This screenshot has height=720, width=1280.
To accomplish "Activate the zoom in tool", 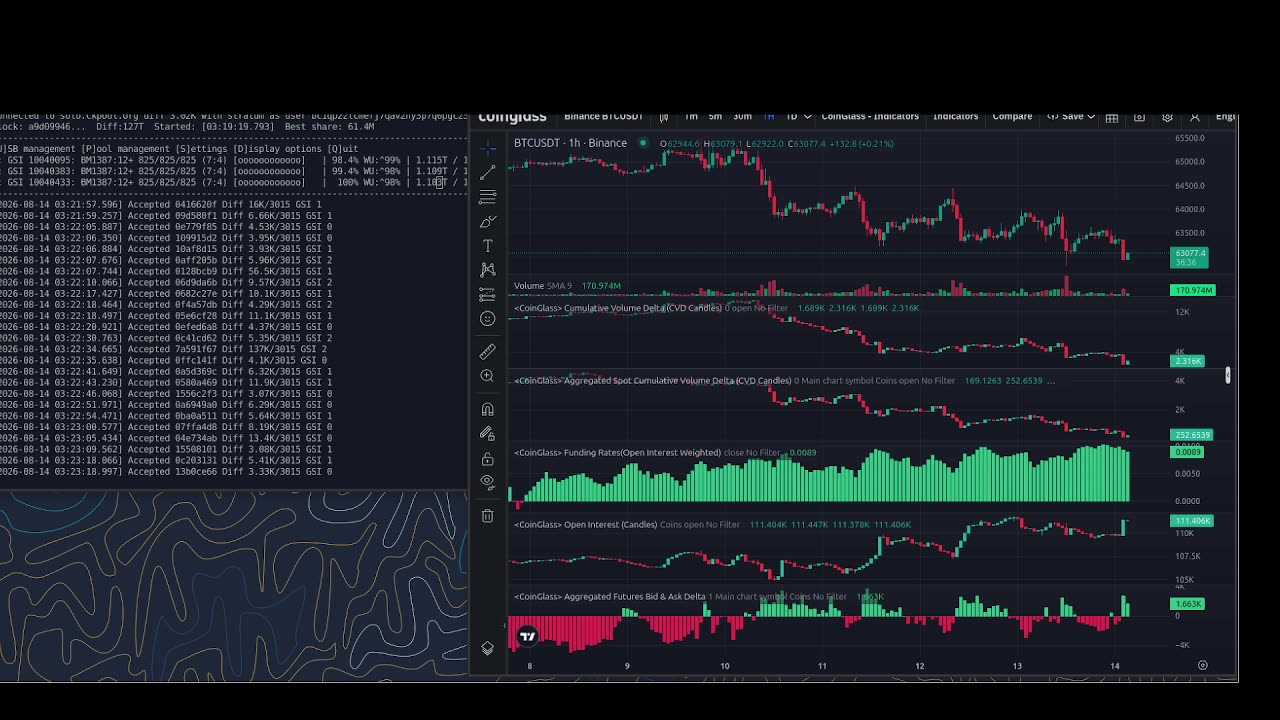I will pyautogui.click(x=487, y=376).
